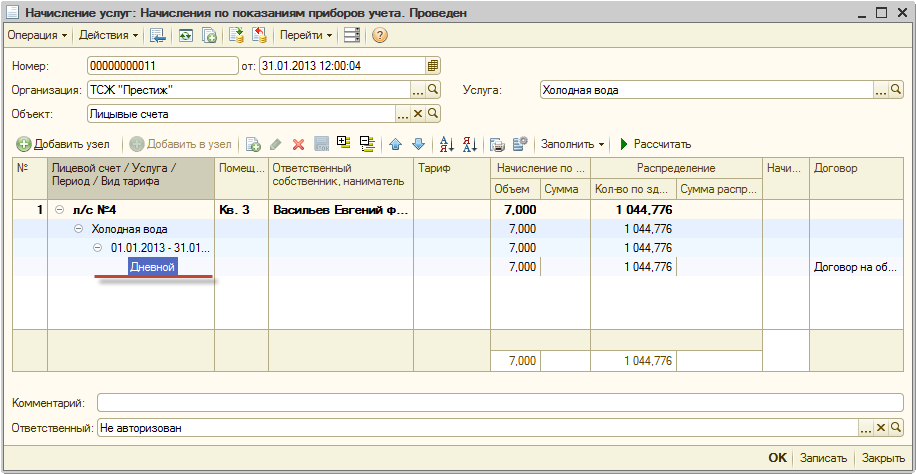
Task: Collapse the 01.01.2013 - 31.01 period node
Action: tap(98, 248)
